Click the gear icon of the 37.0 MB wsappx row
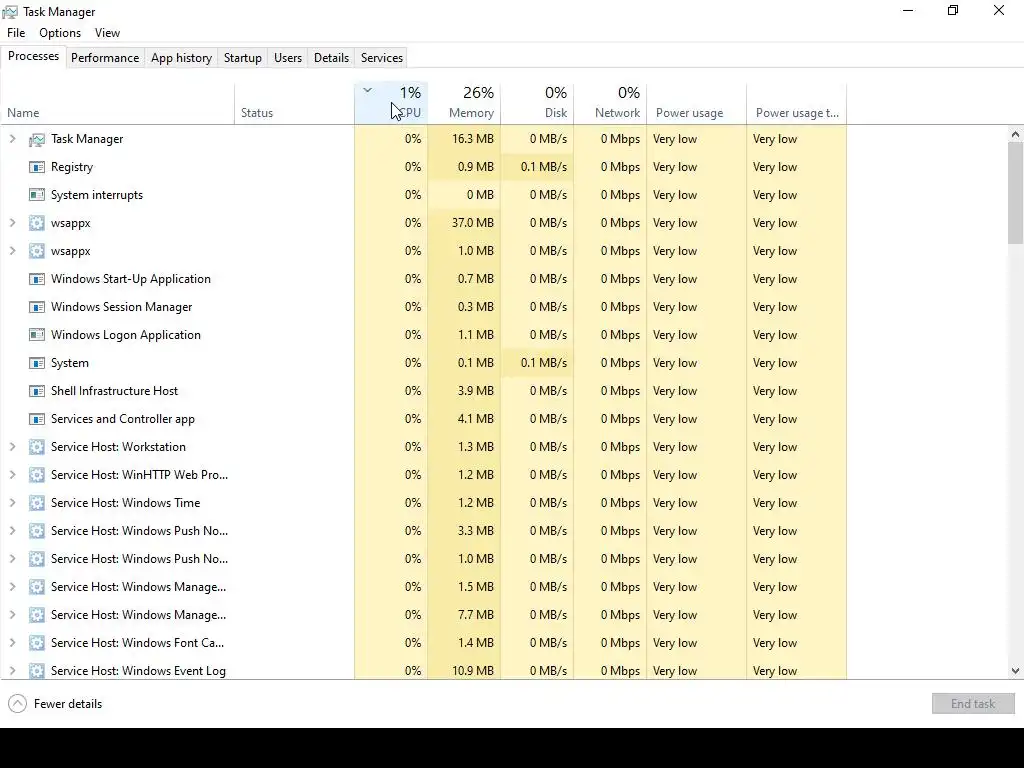The height and width of the screenshot is (768, 1024). point(37,223)
